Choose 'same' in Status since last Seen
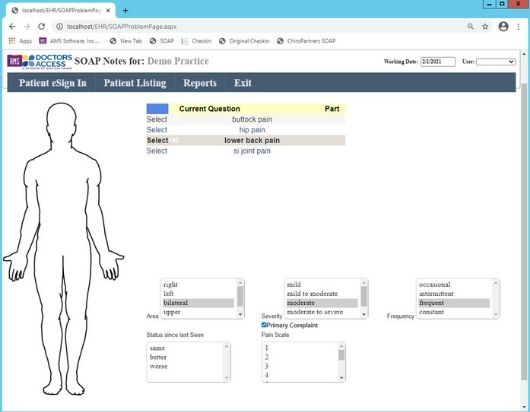This screenshot has width=530, height=412. pos(185,348)
